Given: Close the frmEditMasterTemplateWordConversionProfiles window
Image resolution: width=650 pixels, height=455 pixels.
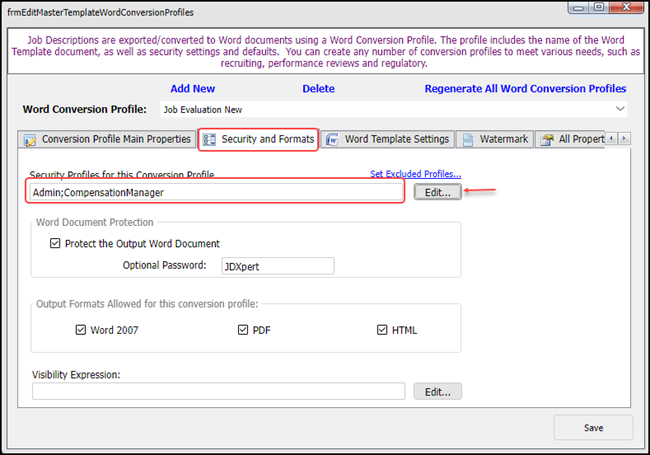Looking at the screenshot, I should (626, 7).
